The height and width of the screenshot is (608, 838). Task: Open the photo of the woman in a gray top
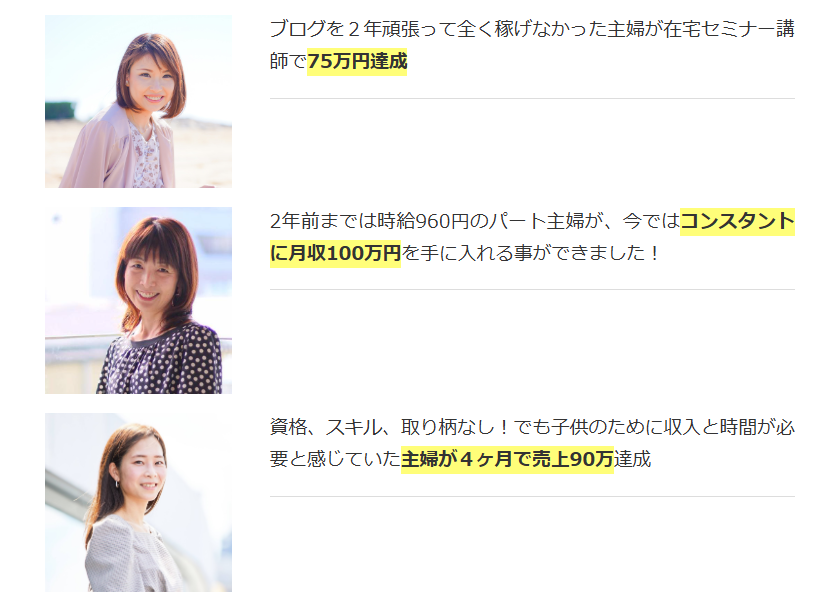138,502
